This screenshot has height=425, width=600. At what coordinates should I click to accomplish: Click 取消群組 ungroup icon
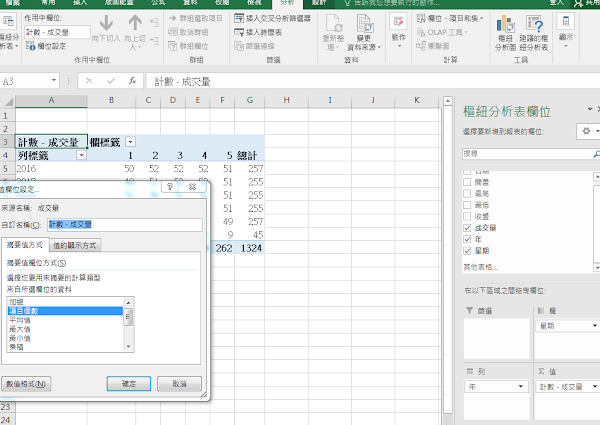tap(173, 32)
